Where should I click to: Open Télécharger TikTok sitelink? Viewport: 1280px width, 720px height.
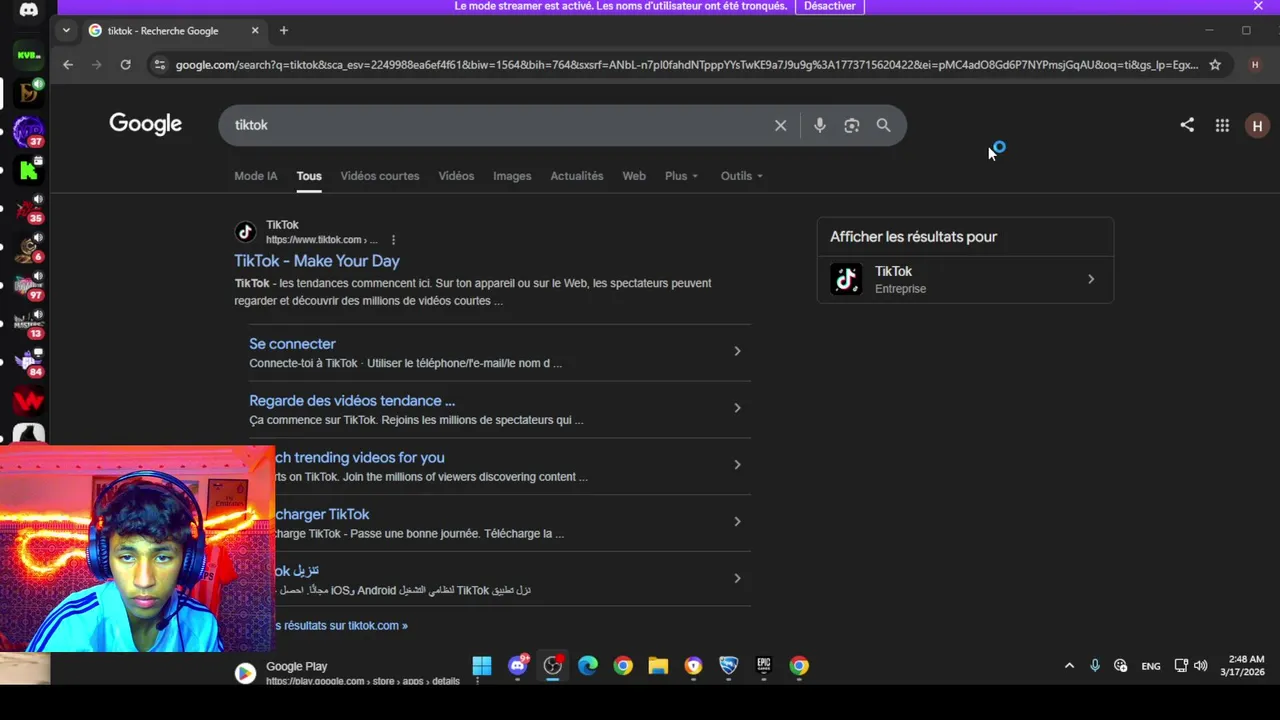tap(322, 514)
